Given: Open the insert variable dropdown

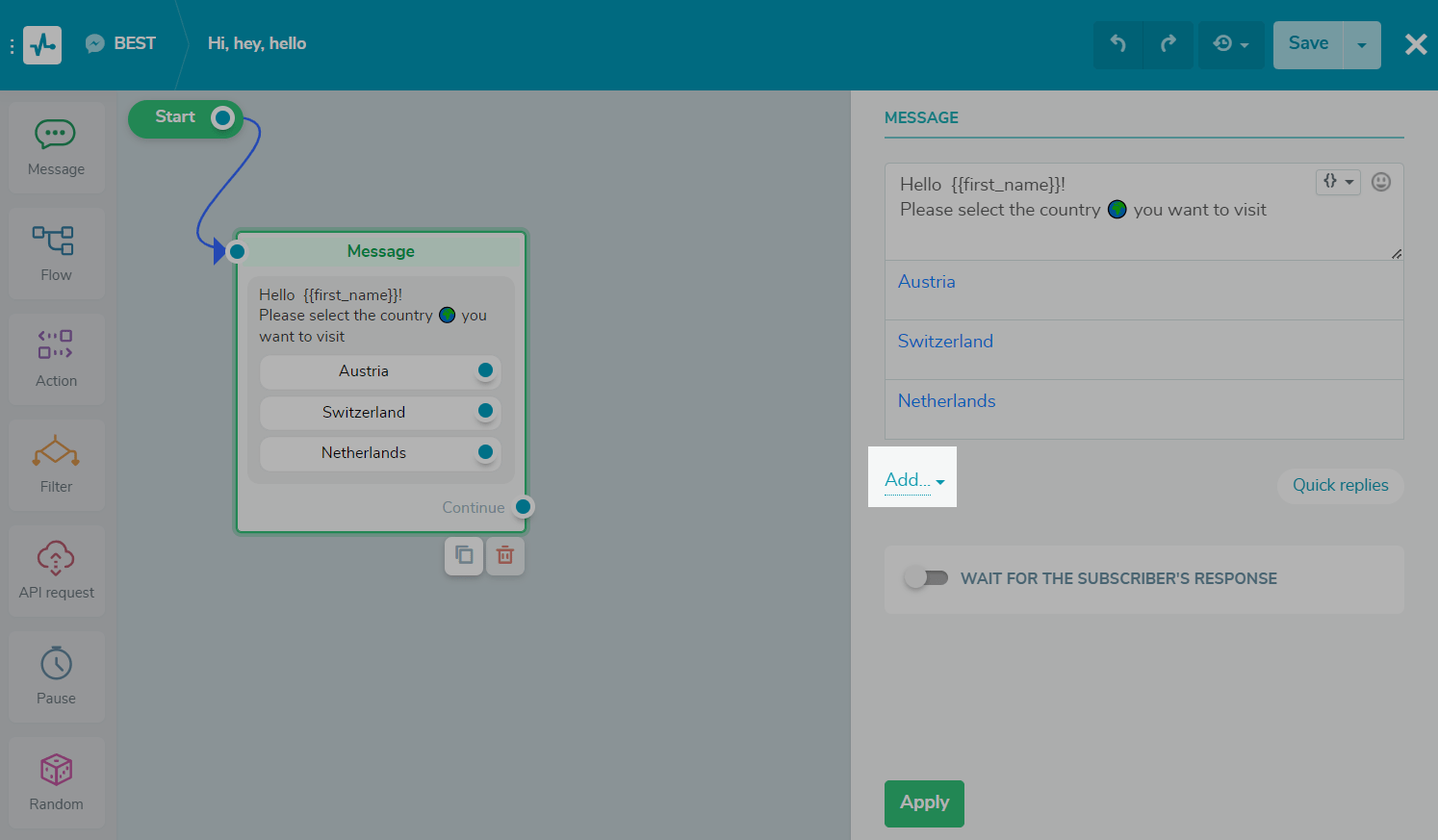Looking at the screenshot, I should click(1338, 182).
